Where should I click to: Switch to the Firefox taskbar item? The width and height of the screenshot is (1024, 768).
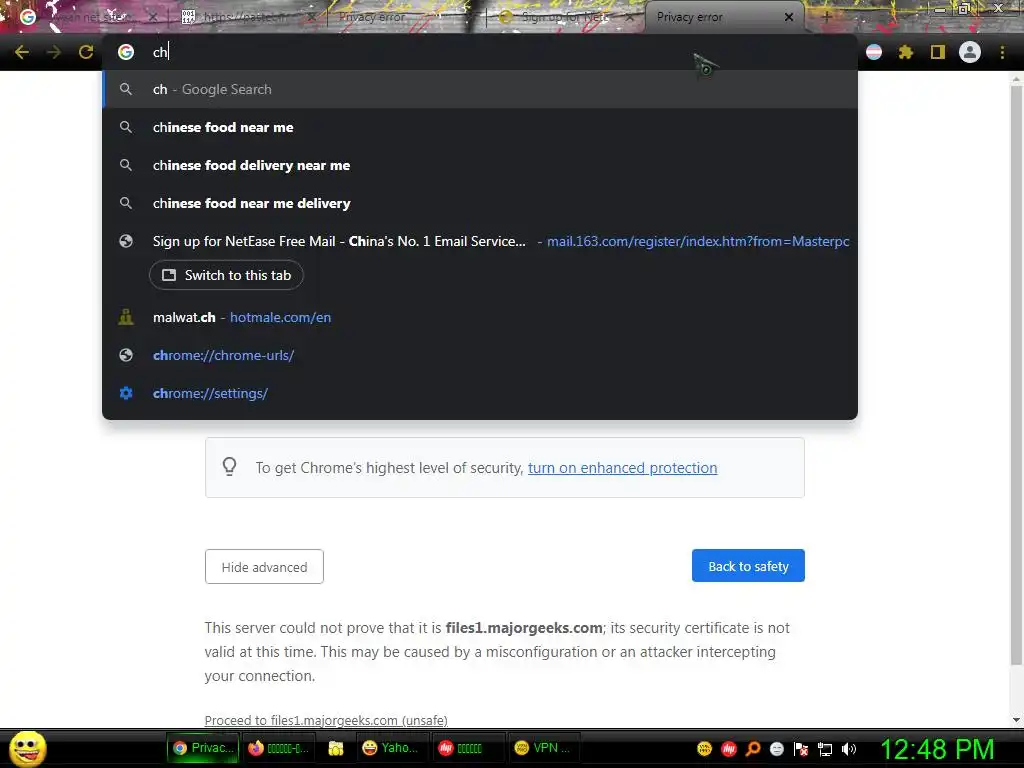tap(280, 748)
